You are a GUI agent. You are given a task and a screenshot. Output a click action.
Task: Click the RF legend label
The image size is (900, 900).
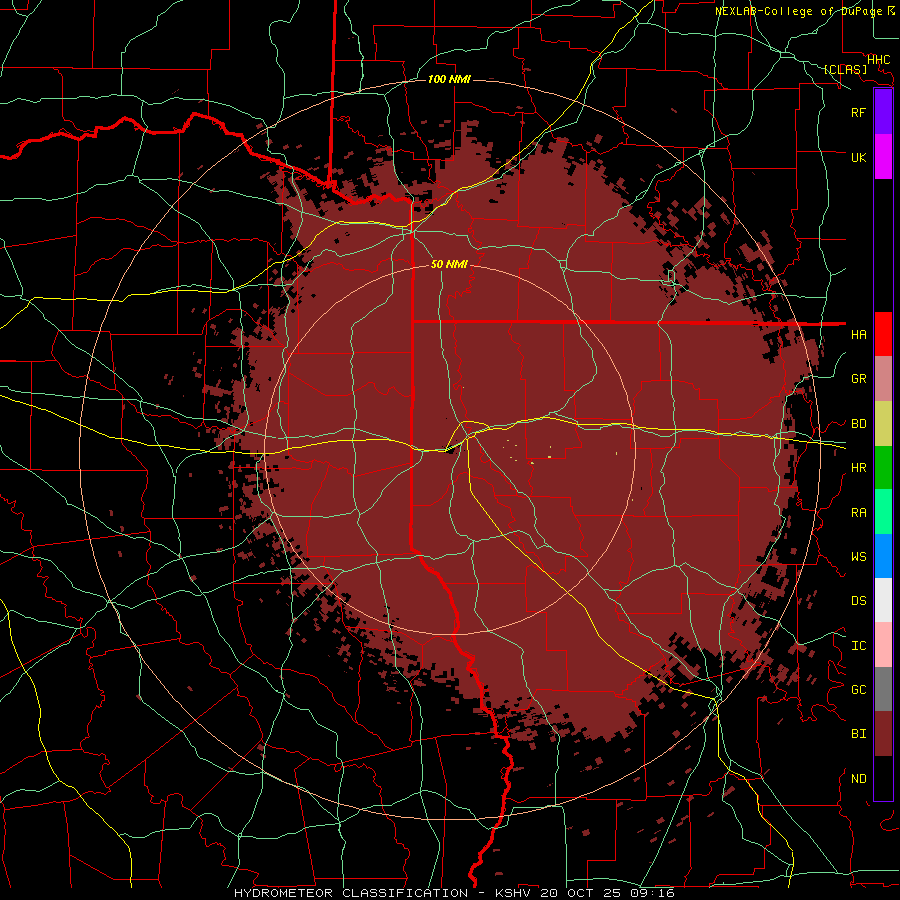pyautogui.click(x=858, y=112)
